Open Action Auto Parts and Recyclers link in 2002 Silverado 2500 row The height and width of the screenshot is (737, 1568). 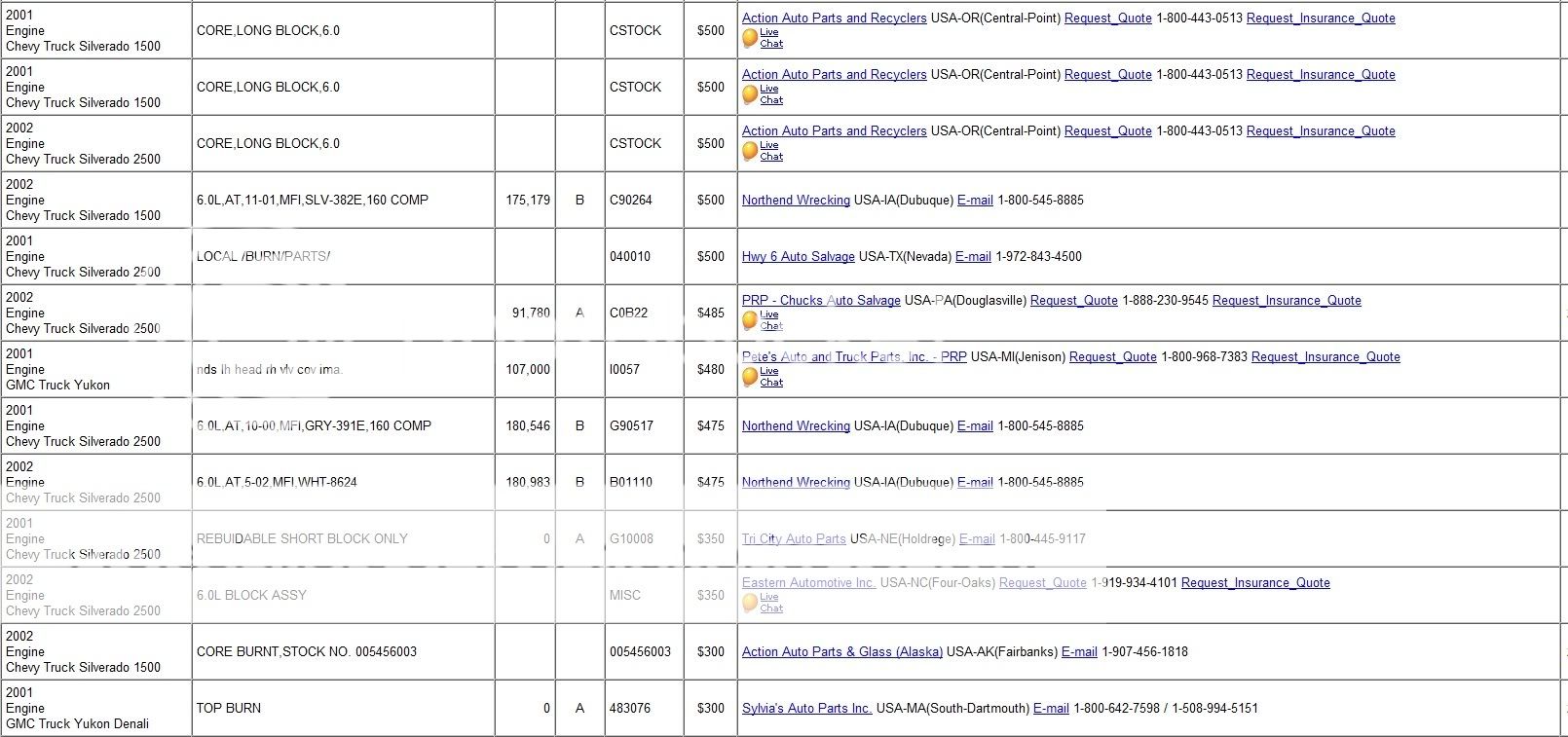[834, 130]
